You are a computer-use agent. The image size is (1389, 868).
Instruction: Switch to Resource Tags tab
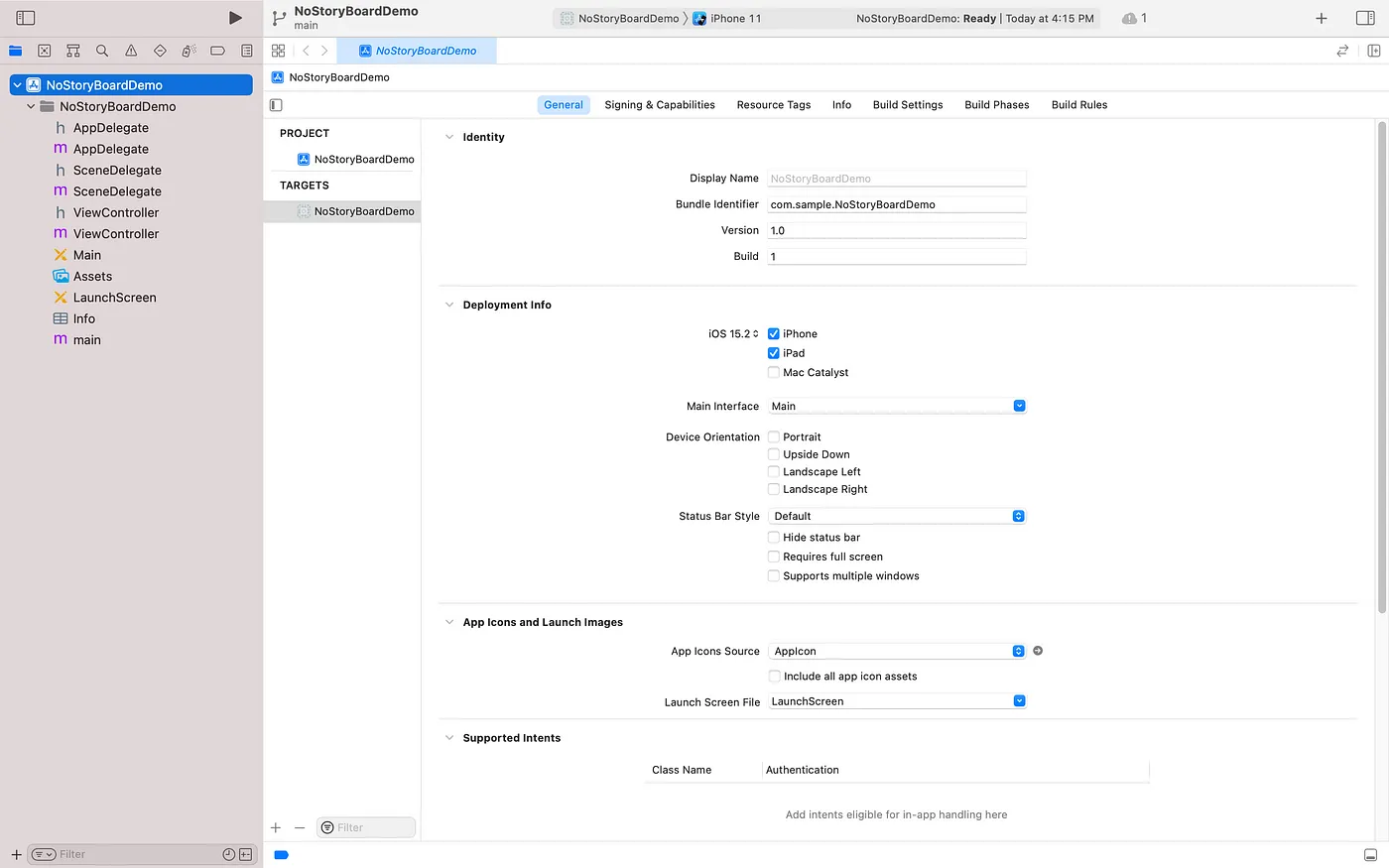click(774, 105)
